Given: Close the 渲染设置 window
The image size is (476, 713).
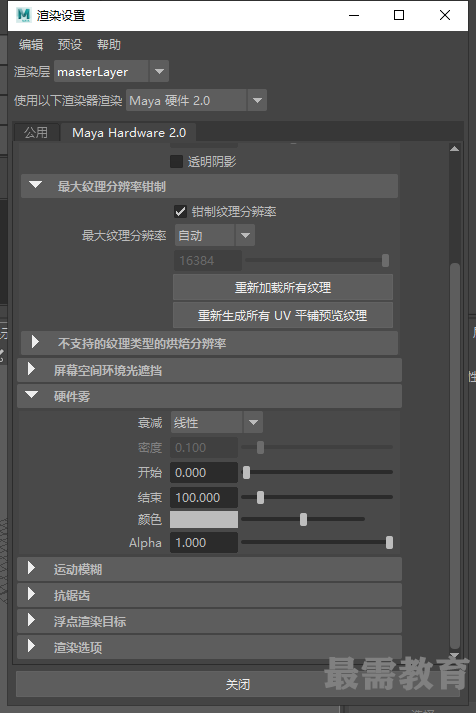Looking at the screenshot, I should 445,15.
